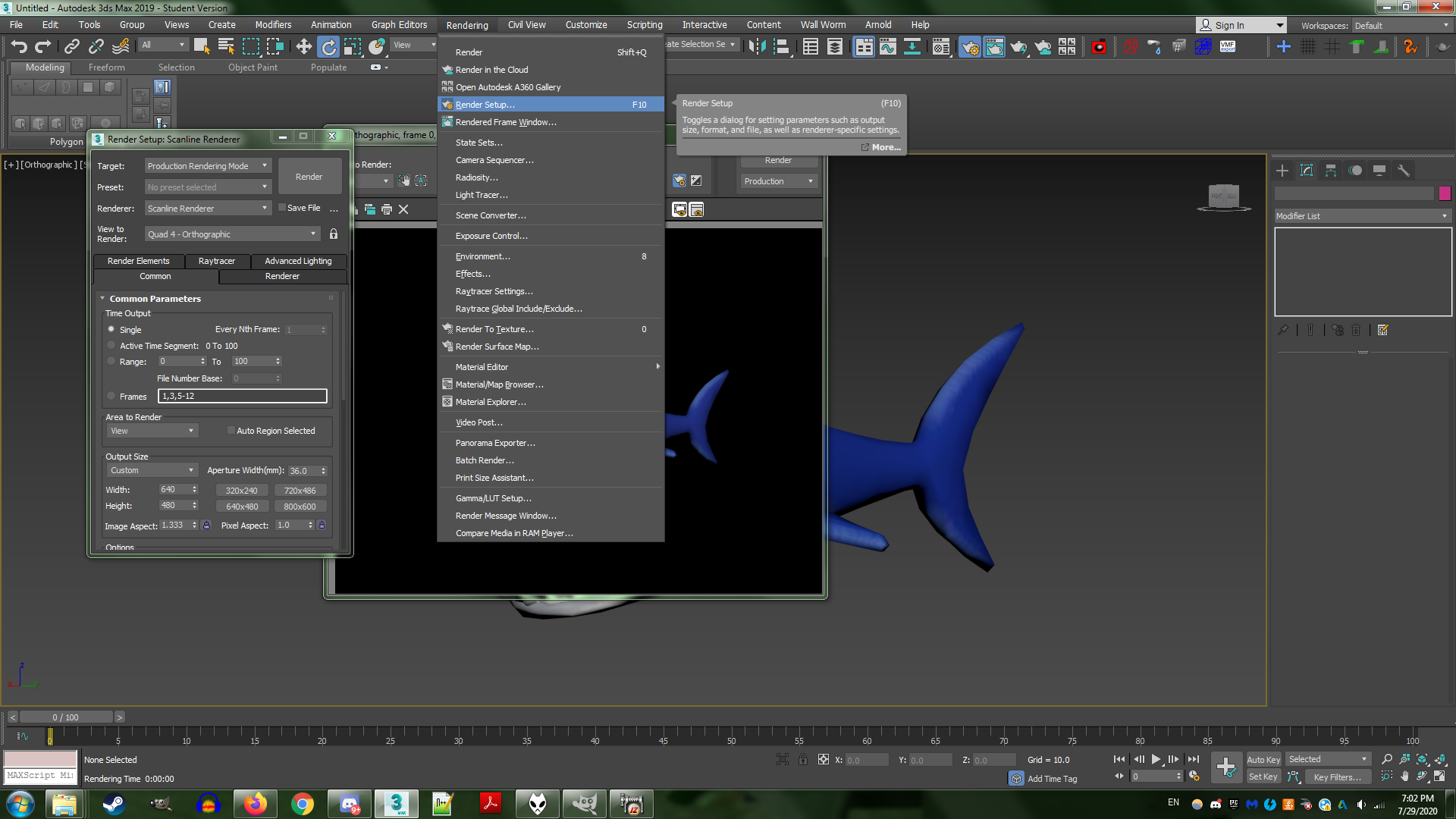
Task: Toggle the Scene Explorer icon
Action: [810, 46]
